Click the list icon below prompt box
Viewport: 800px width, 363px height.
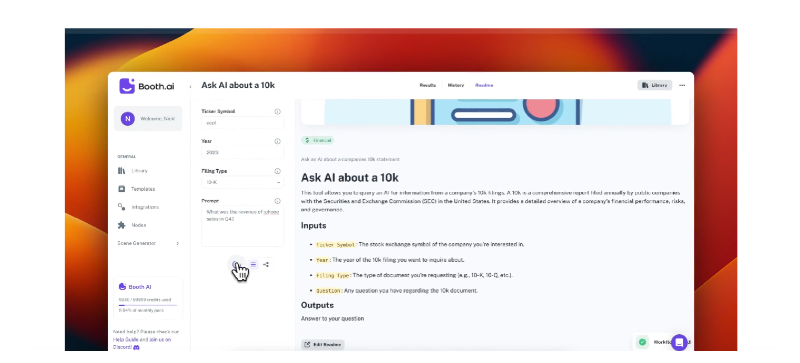(x=253, y=264)
